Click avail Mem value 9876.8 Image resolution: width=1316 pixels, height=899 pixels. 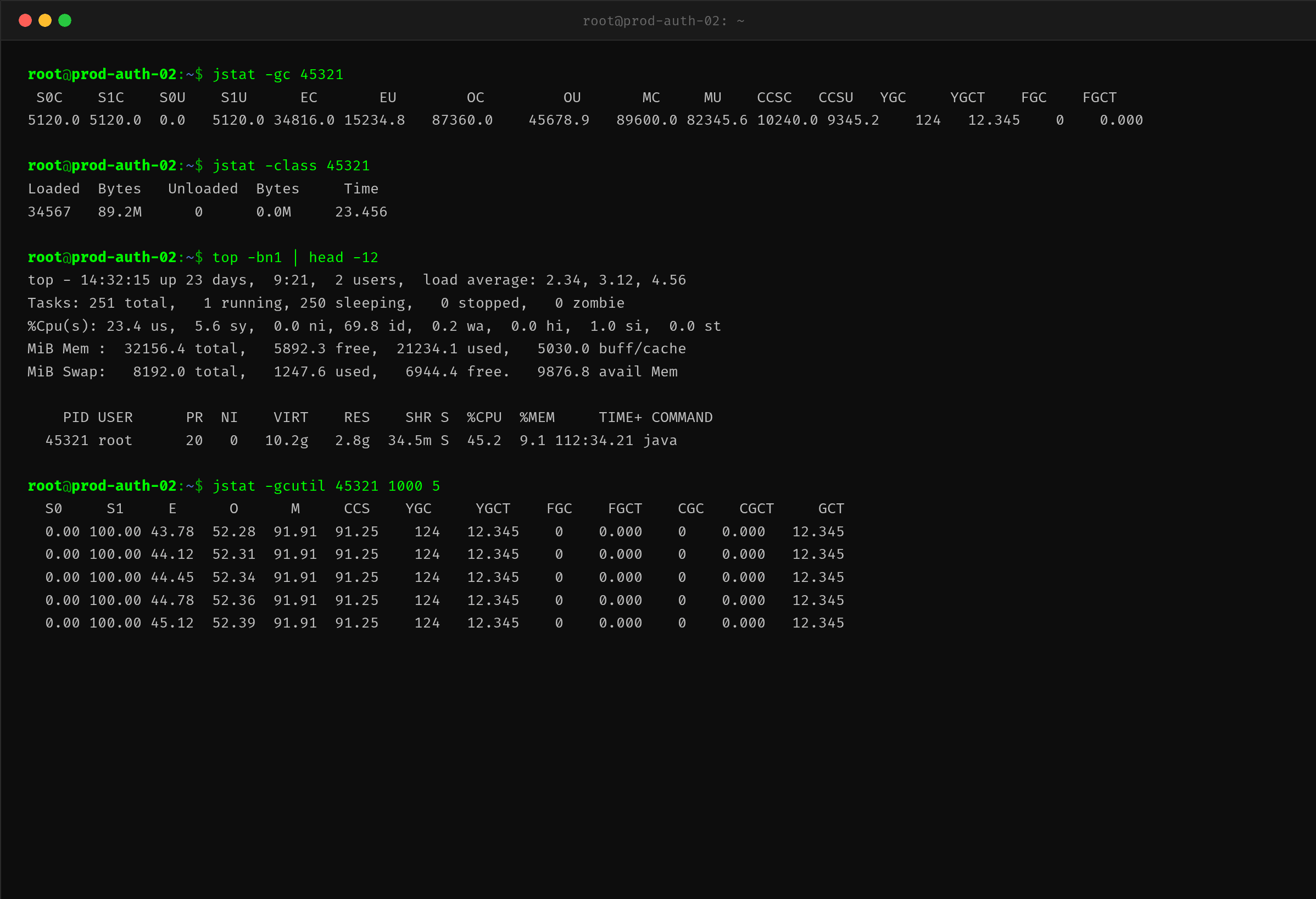tap(564, 371)
